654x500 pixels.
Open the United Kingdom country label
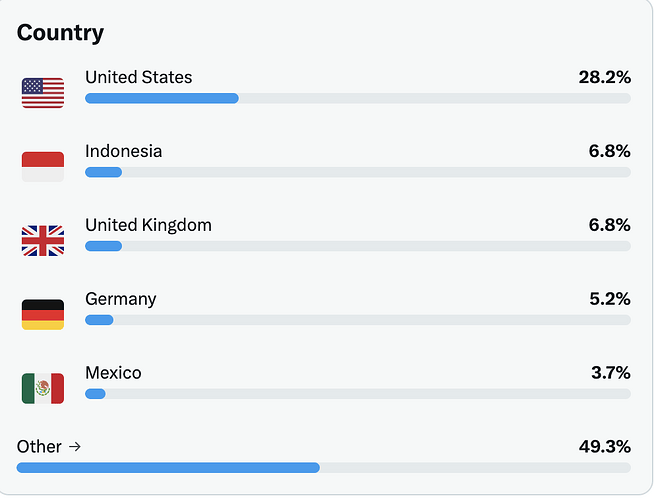tap(148, 225)
